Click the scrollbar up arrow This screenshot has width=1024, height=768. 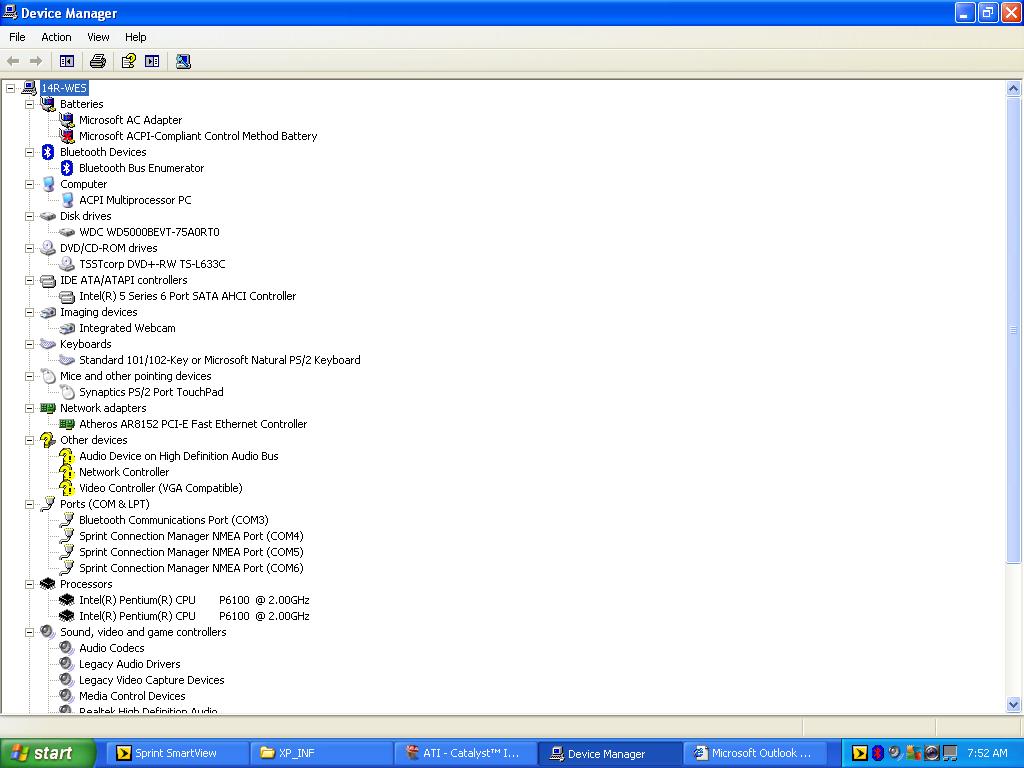[1014, 88]
